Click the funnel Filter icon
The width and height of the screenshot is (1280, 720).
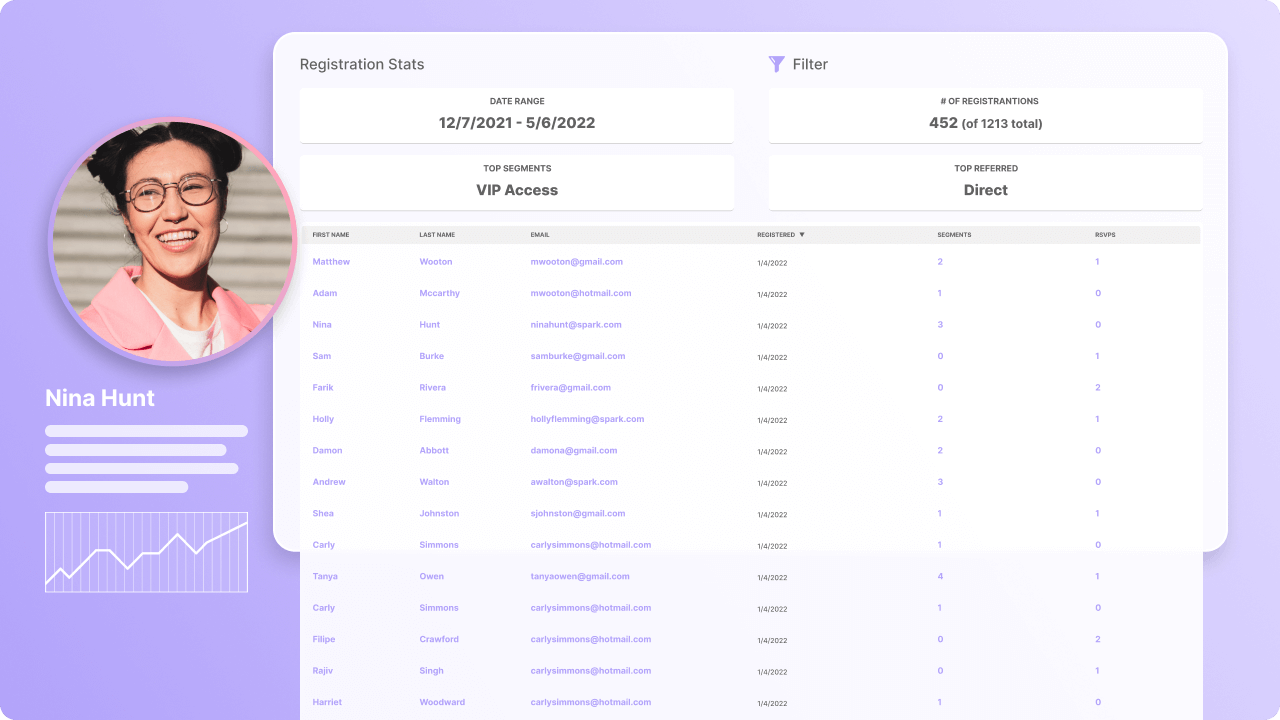coord(776,64)
